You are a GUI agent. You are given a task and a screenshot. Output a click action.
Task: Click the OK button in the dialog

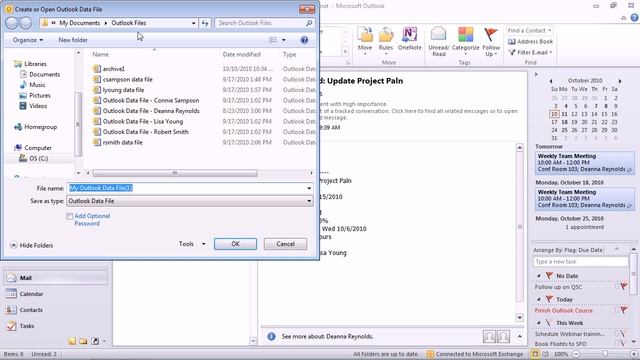pos(236,244)
